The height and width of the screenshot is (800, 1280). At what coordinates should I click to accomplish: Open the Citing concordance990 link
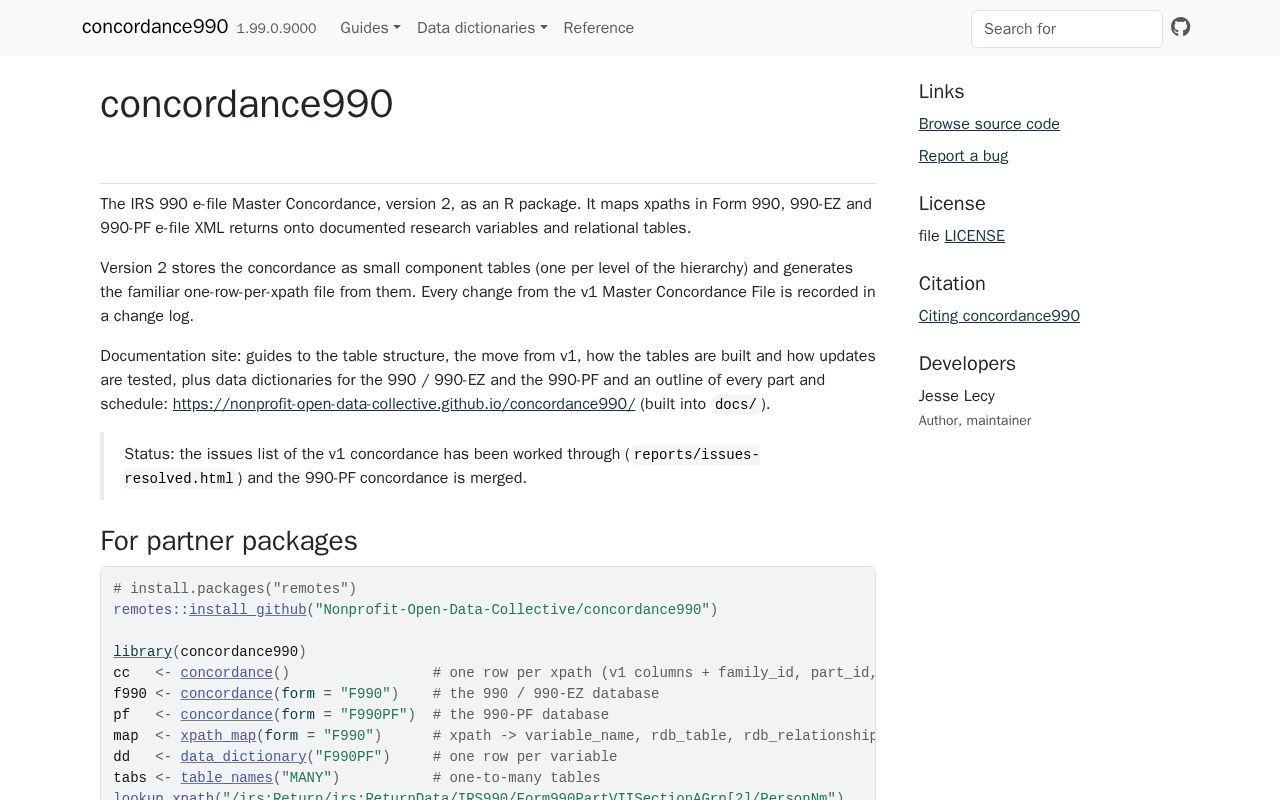click(999, 316)
